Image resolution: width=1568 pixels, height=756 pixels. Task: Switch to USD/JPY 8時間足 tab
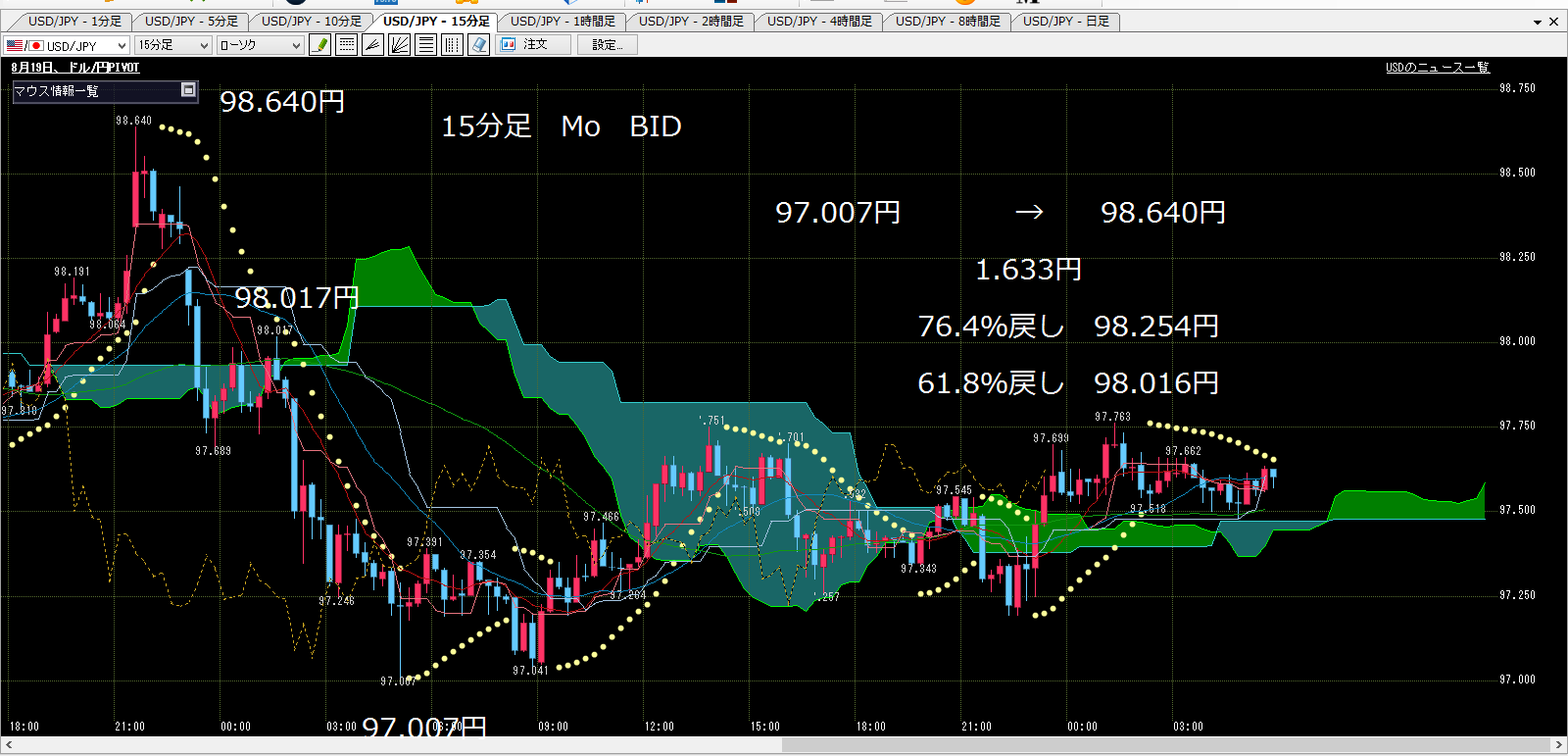(948, 21)
